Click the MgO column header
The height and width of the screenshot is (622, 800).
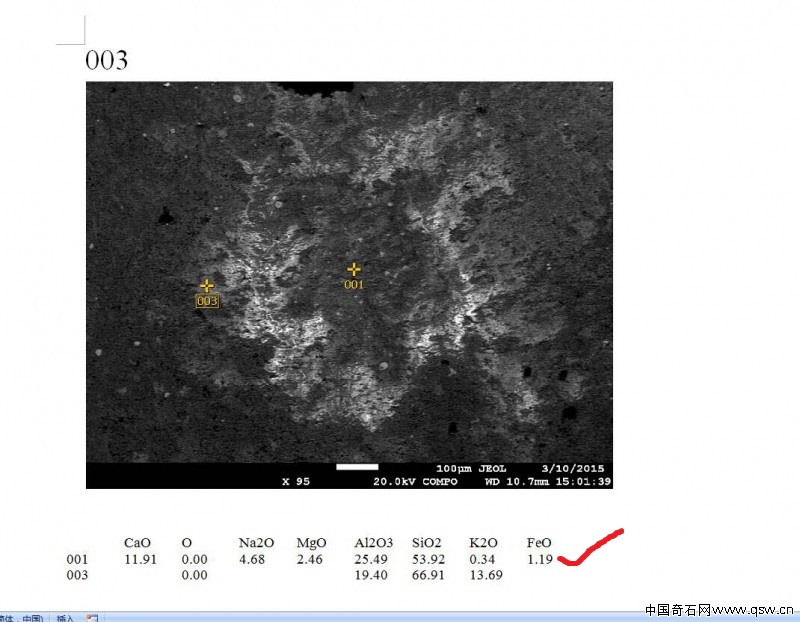tap(311, 542)
